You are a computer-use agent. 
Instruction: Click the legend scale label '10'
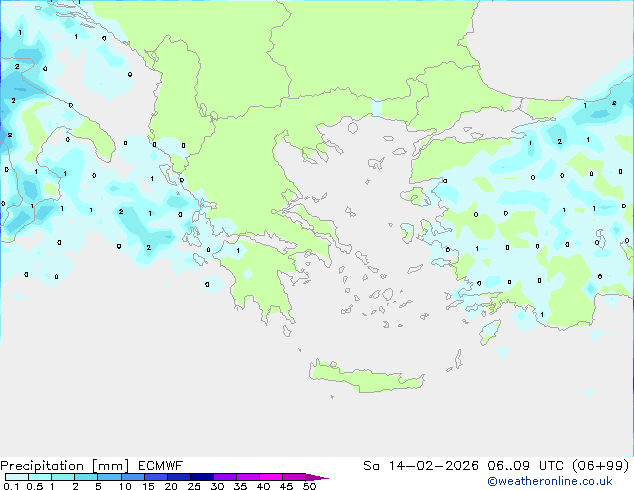coord(125,486)
